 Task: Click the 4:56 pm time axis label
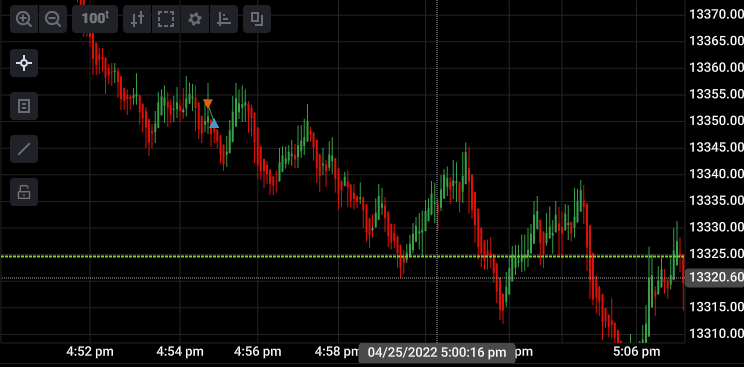coord(258,352)
